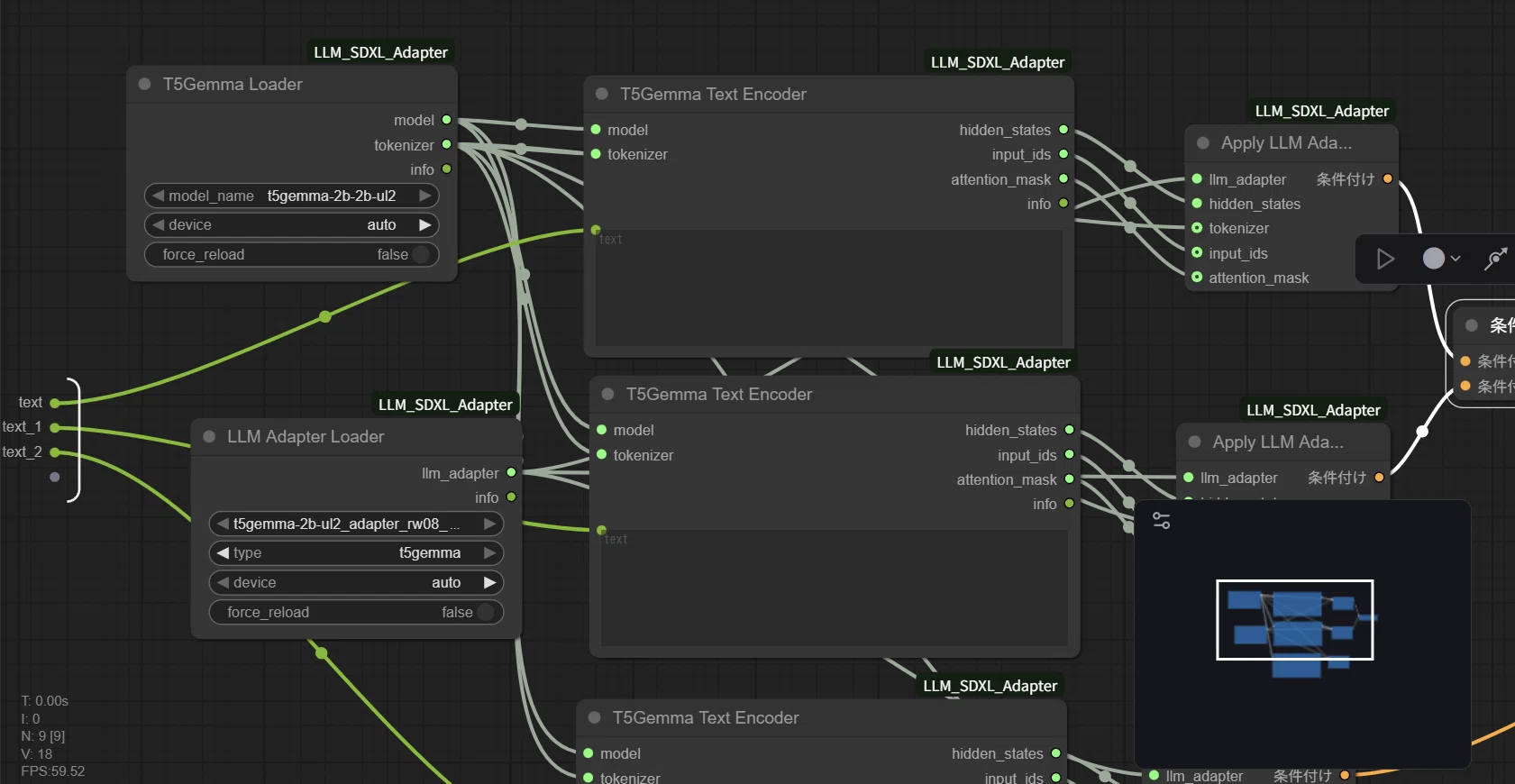Select the T5Gemma Loader node title

(x=233, y=84)
